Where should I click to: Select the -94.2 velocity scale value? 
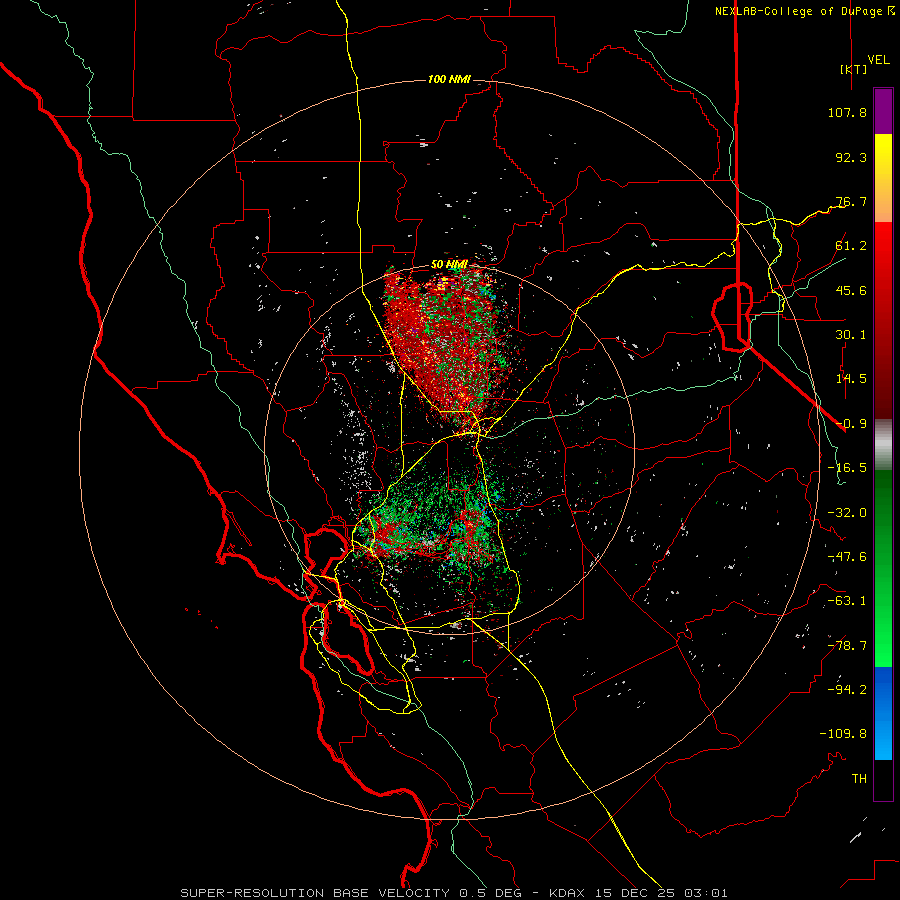pyautogui.click(x=847, y=689)
